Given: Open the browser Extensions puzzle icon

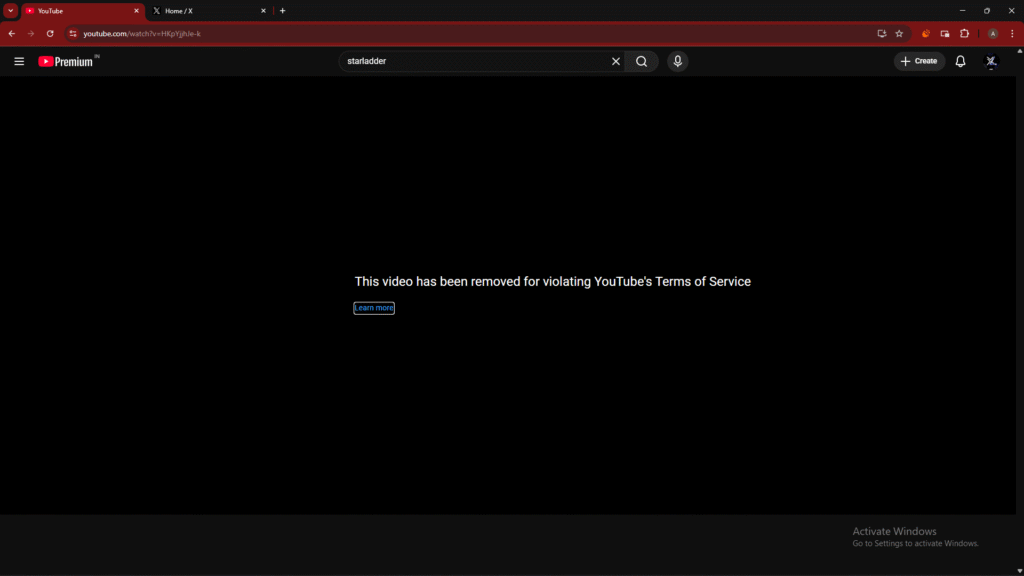Looking at the screenshot, I should tap(965, 34).
